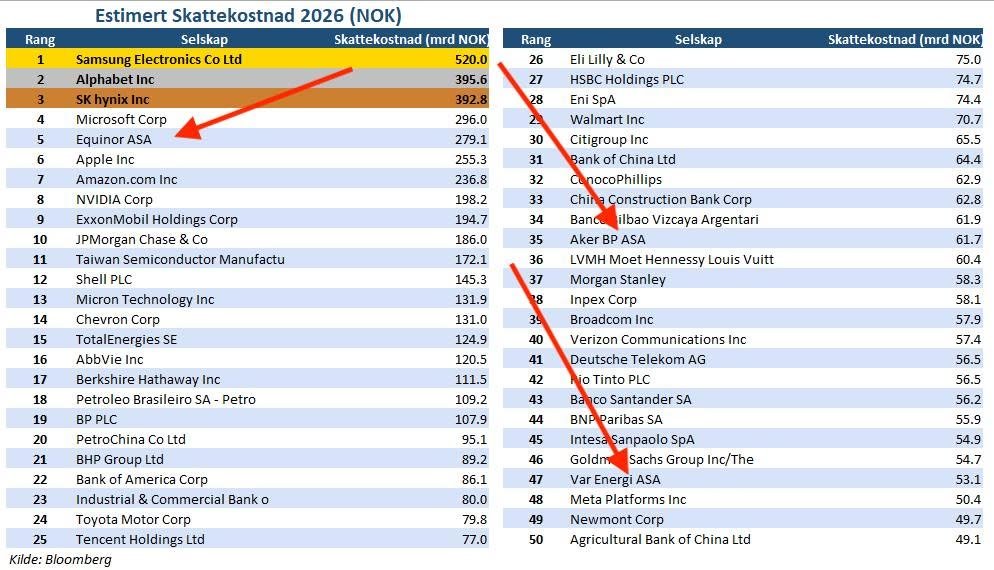Click the title 'Estimert Skattekostnad 2026 (NOK)'

click(248, 15)
